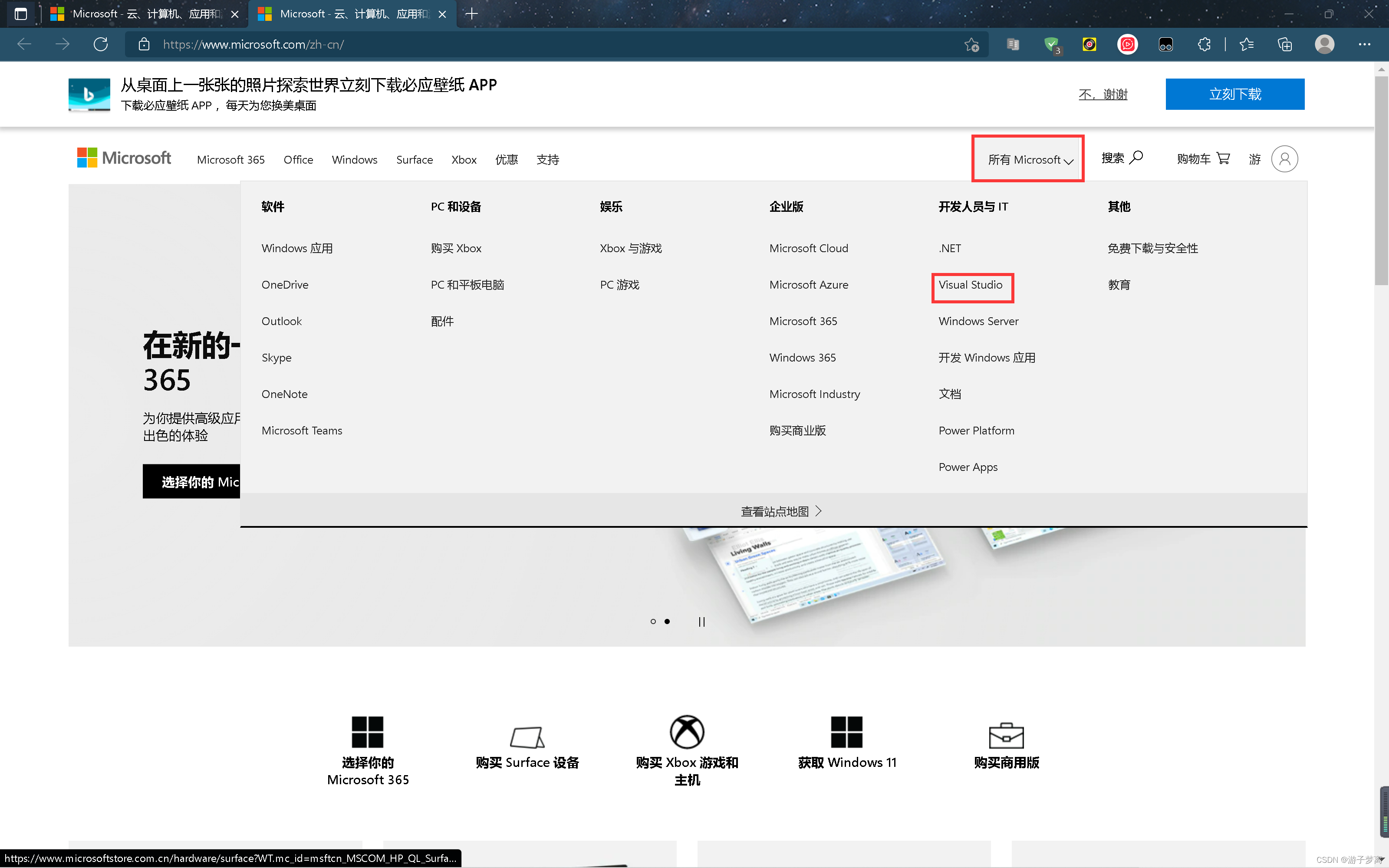The width and height of the screenshot is (1389, 868).
Task: Click the Visual Studio link
Action: (970, 285)
